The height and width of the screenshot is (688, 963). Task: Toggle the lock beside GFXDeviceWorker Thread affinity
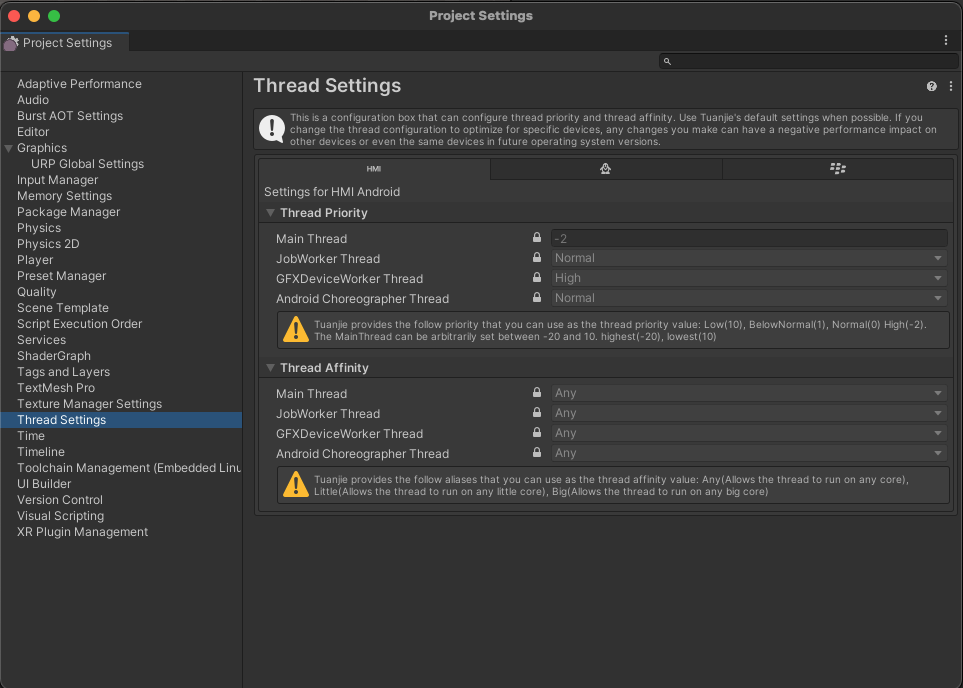coord(536,433)
